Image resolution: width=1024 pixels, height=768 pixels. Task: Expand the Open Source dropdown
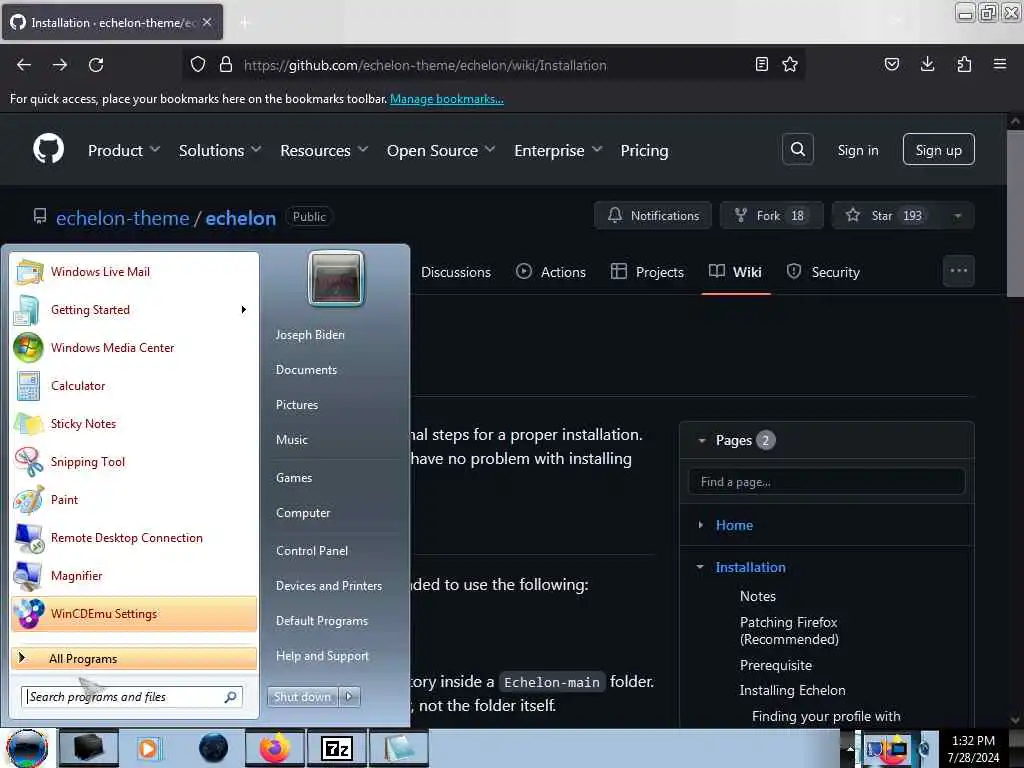tap(441, 150)
